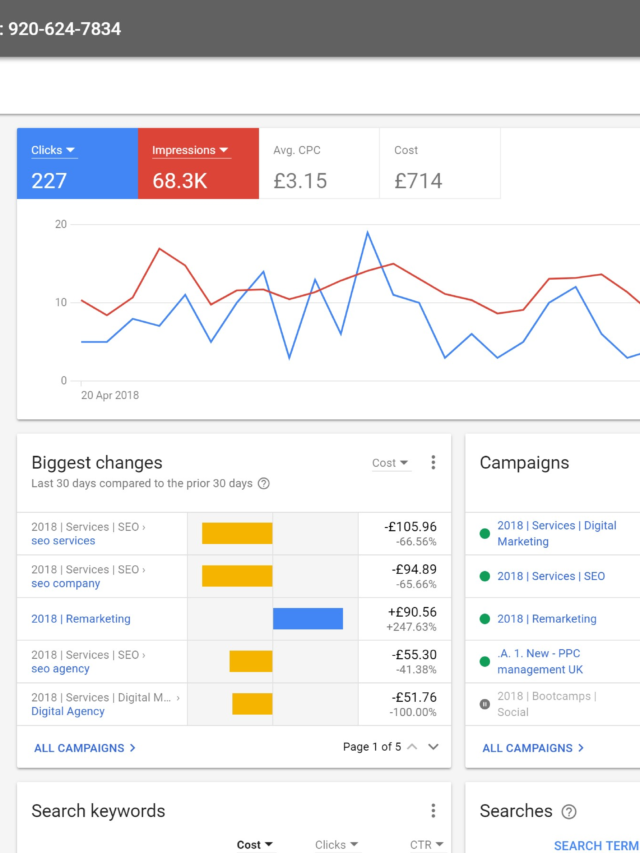
Task: Open All Campaigns link under Biggest changes
Action: pyautogui.click(x=84, y=748)
